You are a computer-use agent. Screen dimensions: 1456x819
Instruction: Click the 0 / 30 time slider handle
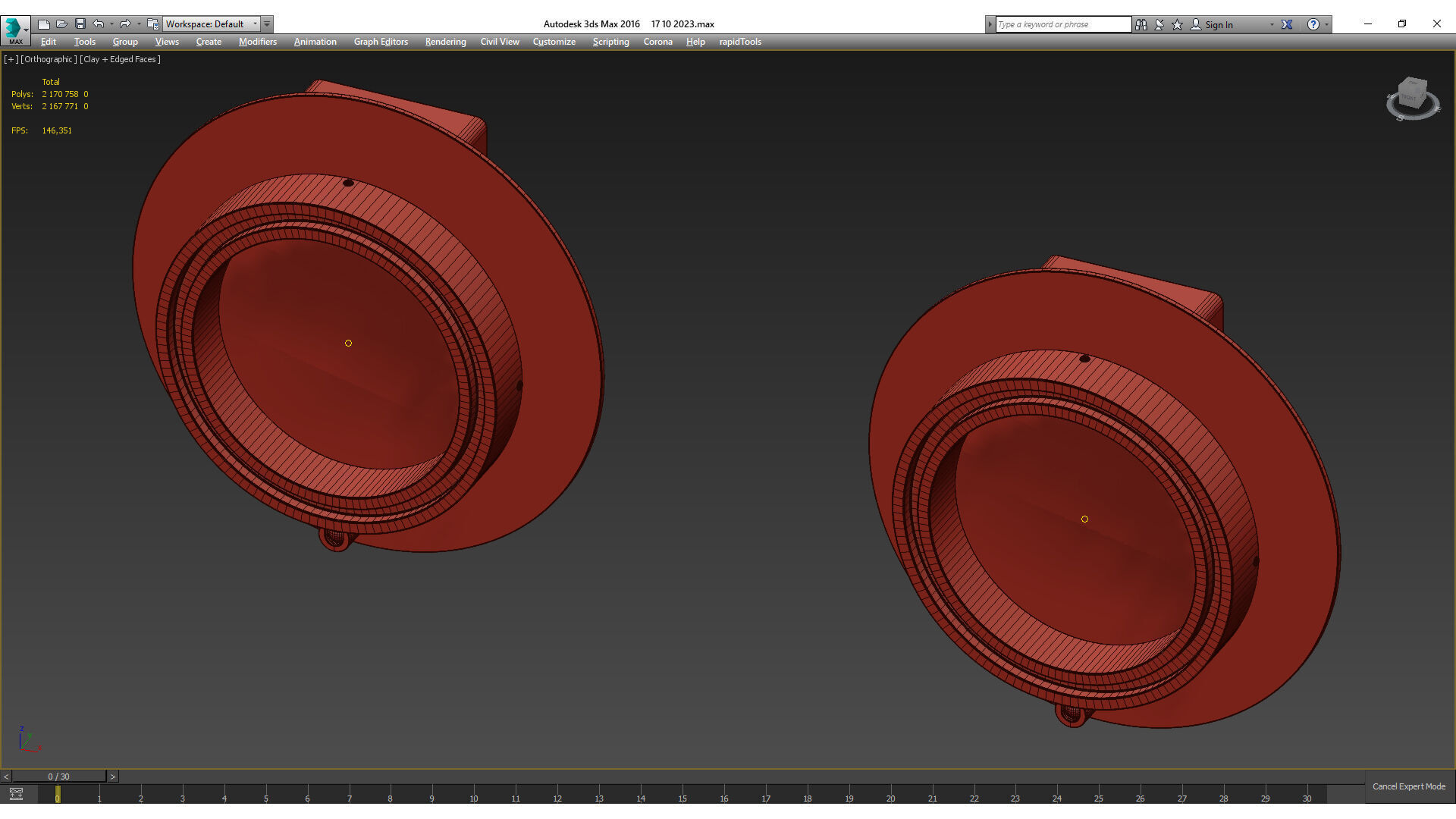[x=59, y=777]
